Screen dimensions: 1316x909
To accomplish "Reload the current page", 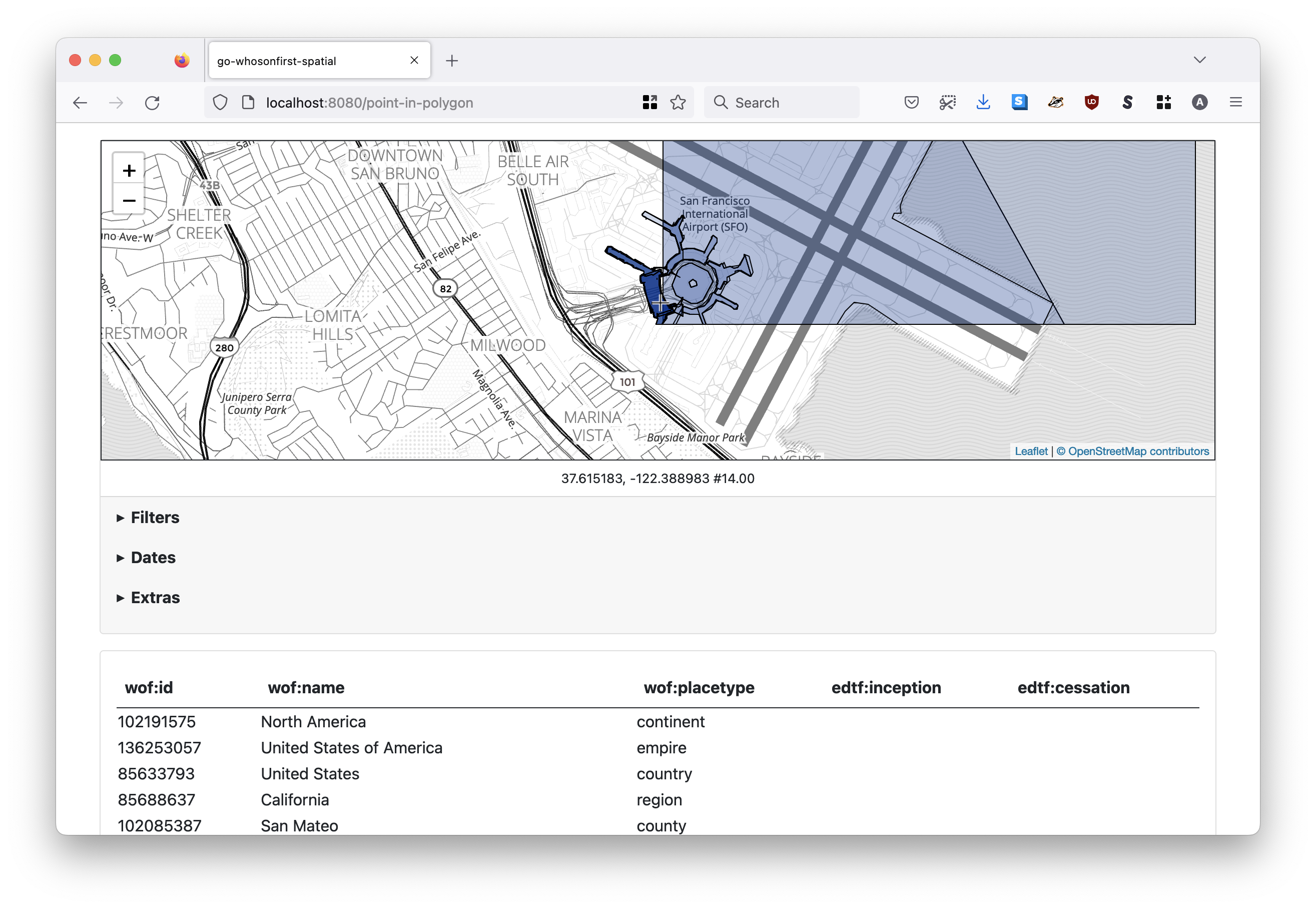I will pos(152,103).
